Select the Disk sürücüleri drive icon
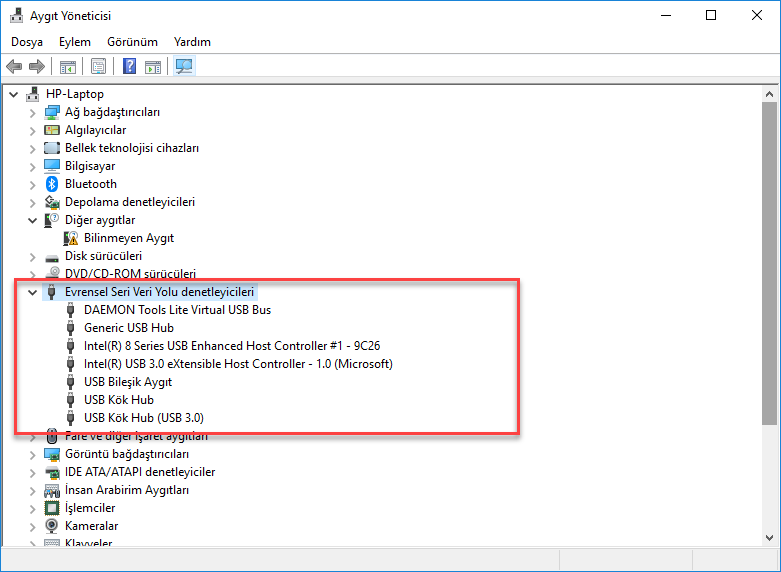This screenshot has width=781, height=572. click(x=52, y=258)
